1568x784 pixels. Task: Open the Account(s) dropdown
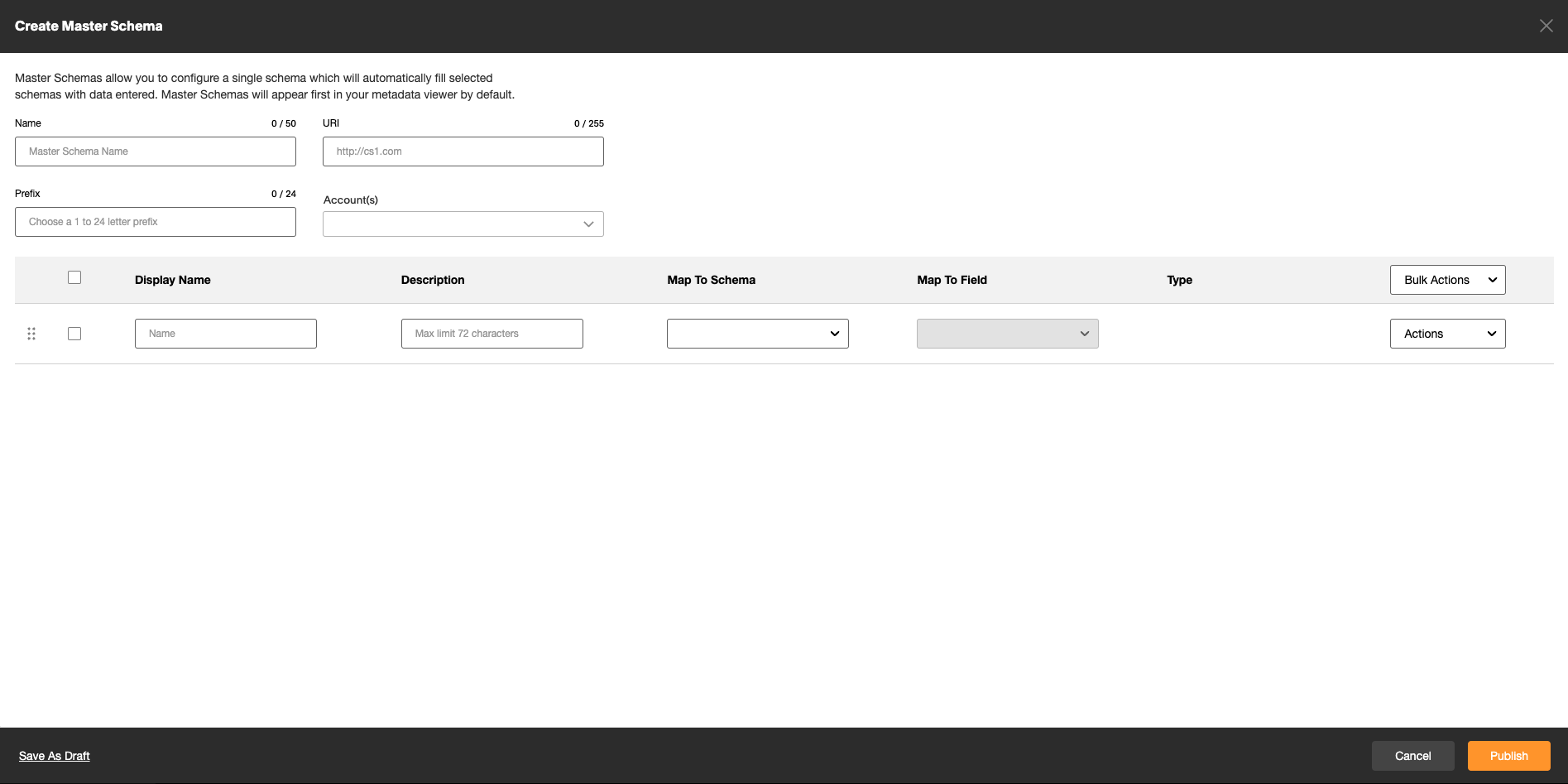coord(463,224)
